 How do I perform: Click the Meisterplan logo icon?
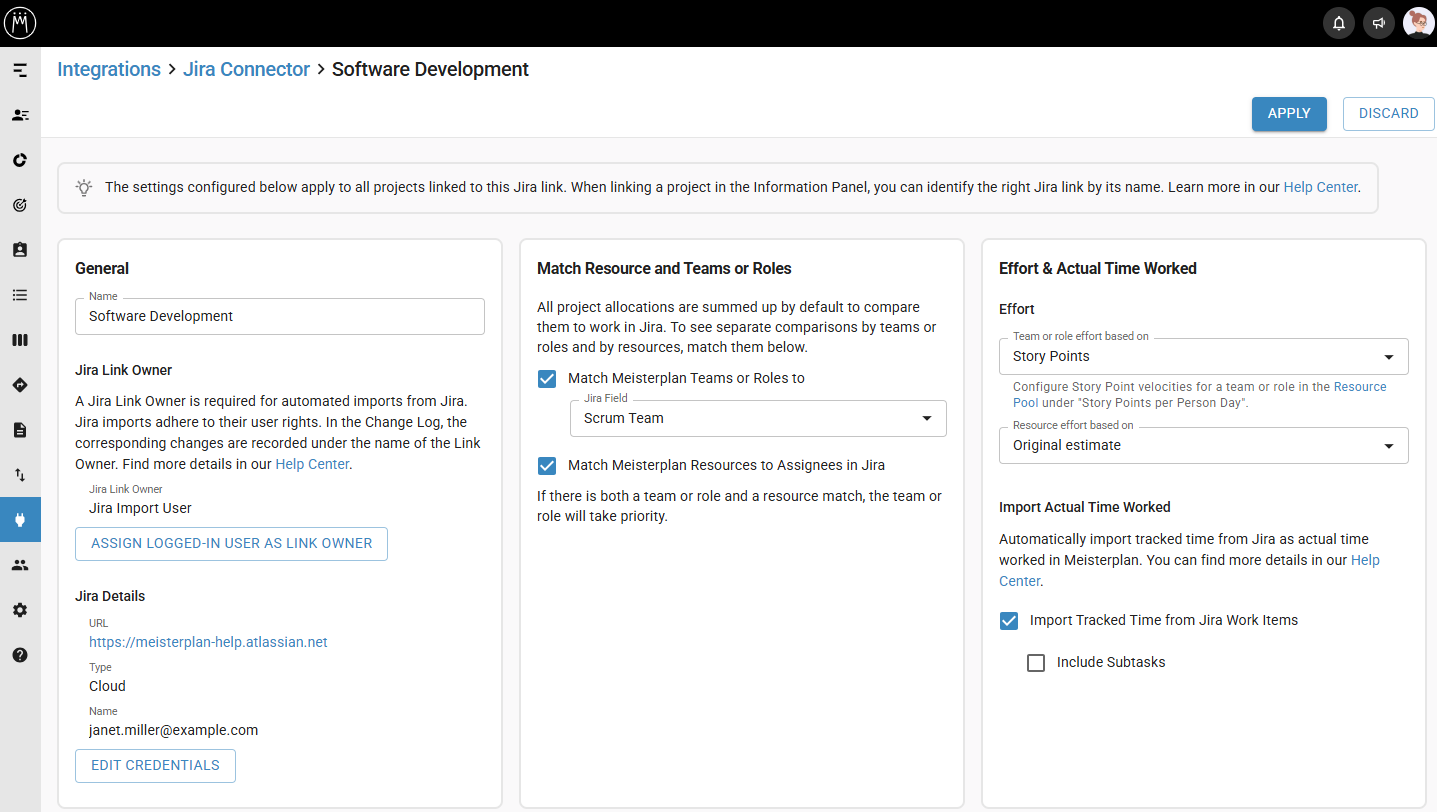pyautogui.click(x=20, y=22)
